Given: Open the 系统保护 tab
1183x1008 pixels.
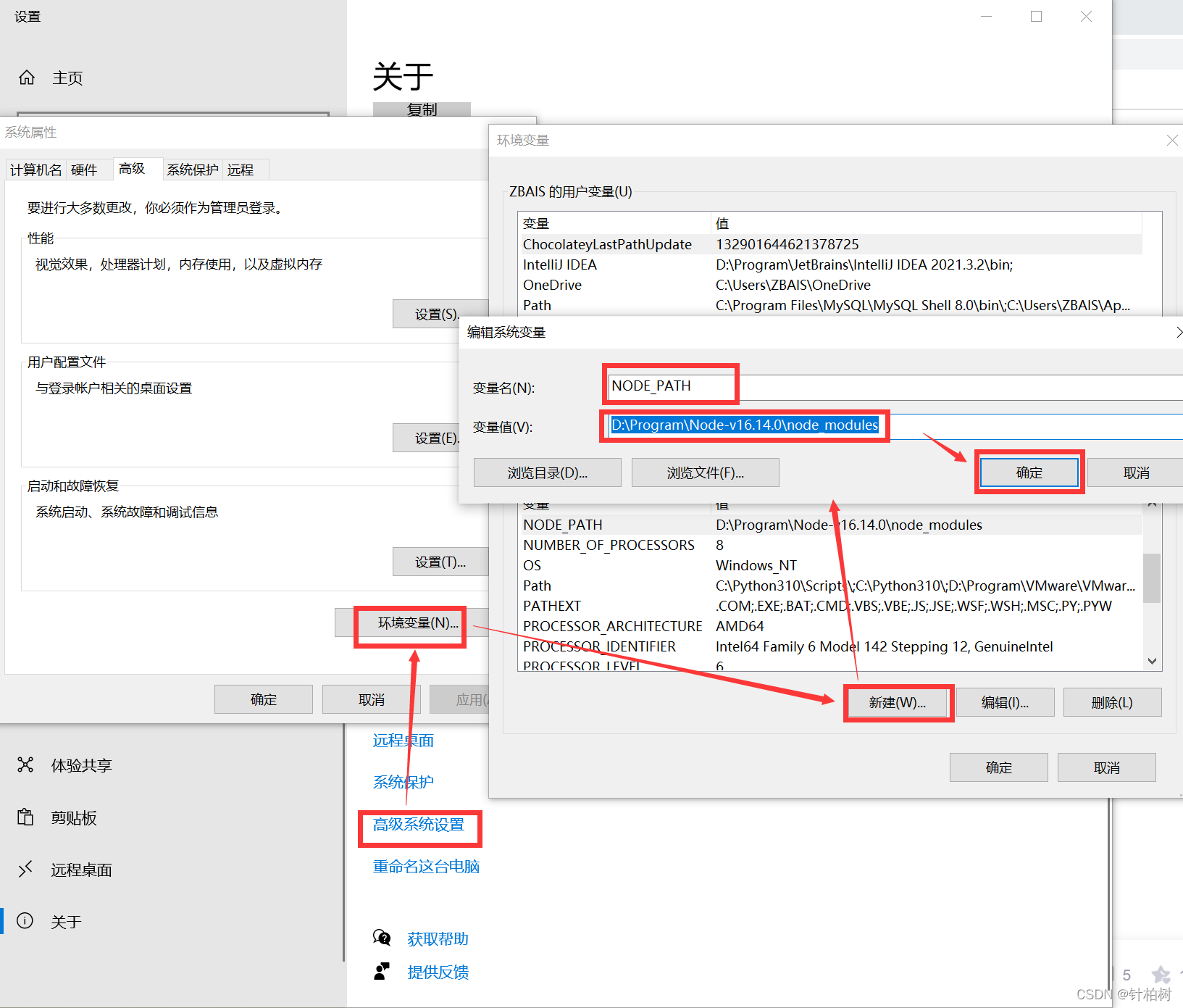Looking at the screenshot, I should pyautogui.click(x=193, y=170).
